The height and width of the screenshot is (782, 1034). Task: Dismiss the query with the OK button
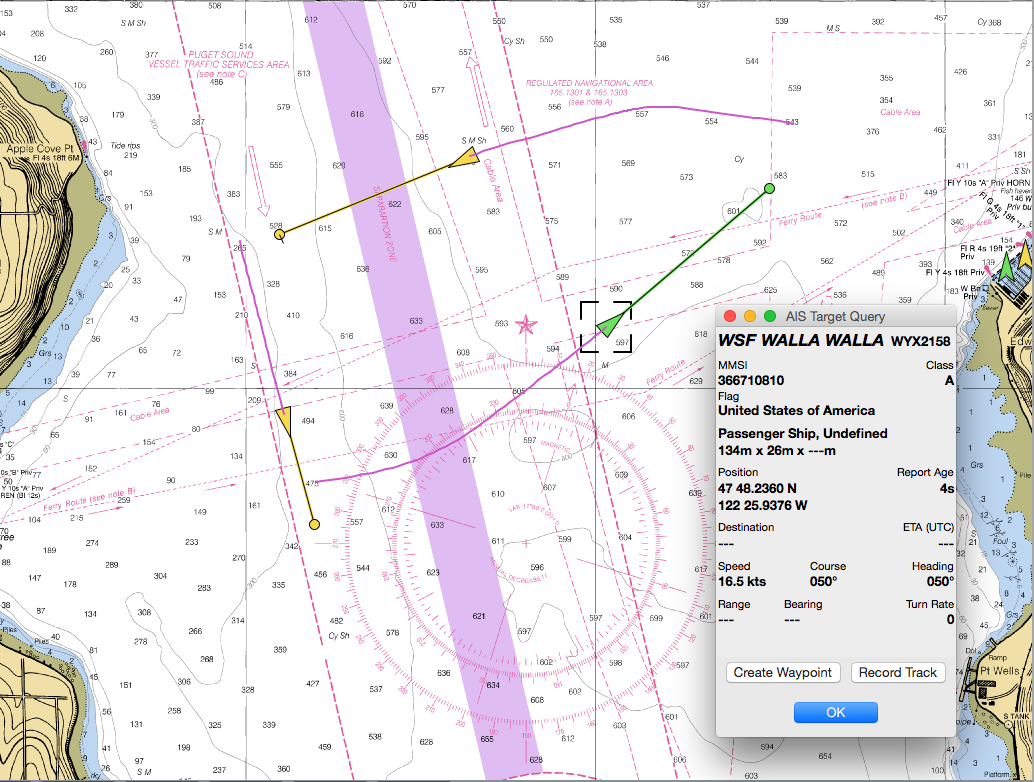(x=835, y=712)
